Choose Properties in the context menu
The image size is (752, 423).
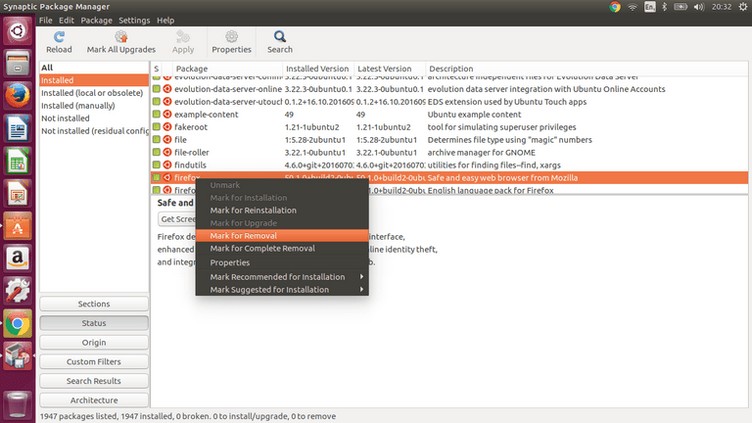(282, 262)
